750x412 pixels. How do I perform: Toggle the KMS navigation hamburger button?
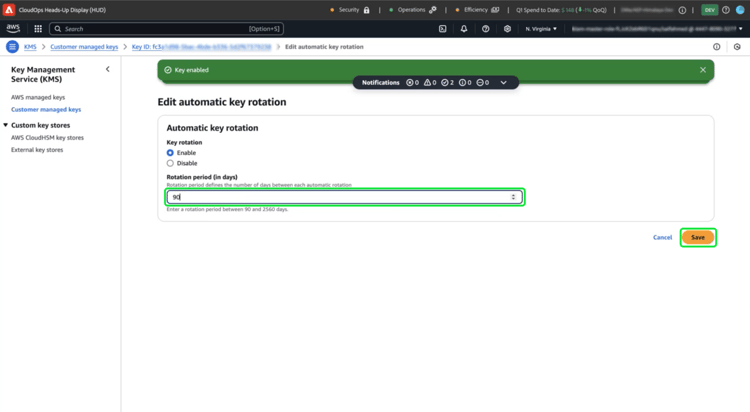pos(12,46)
